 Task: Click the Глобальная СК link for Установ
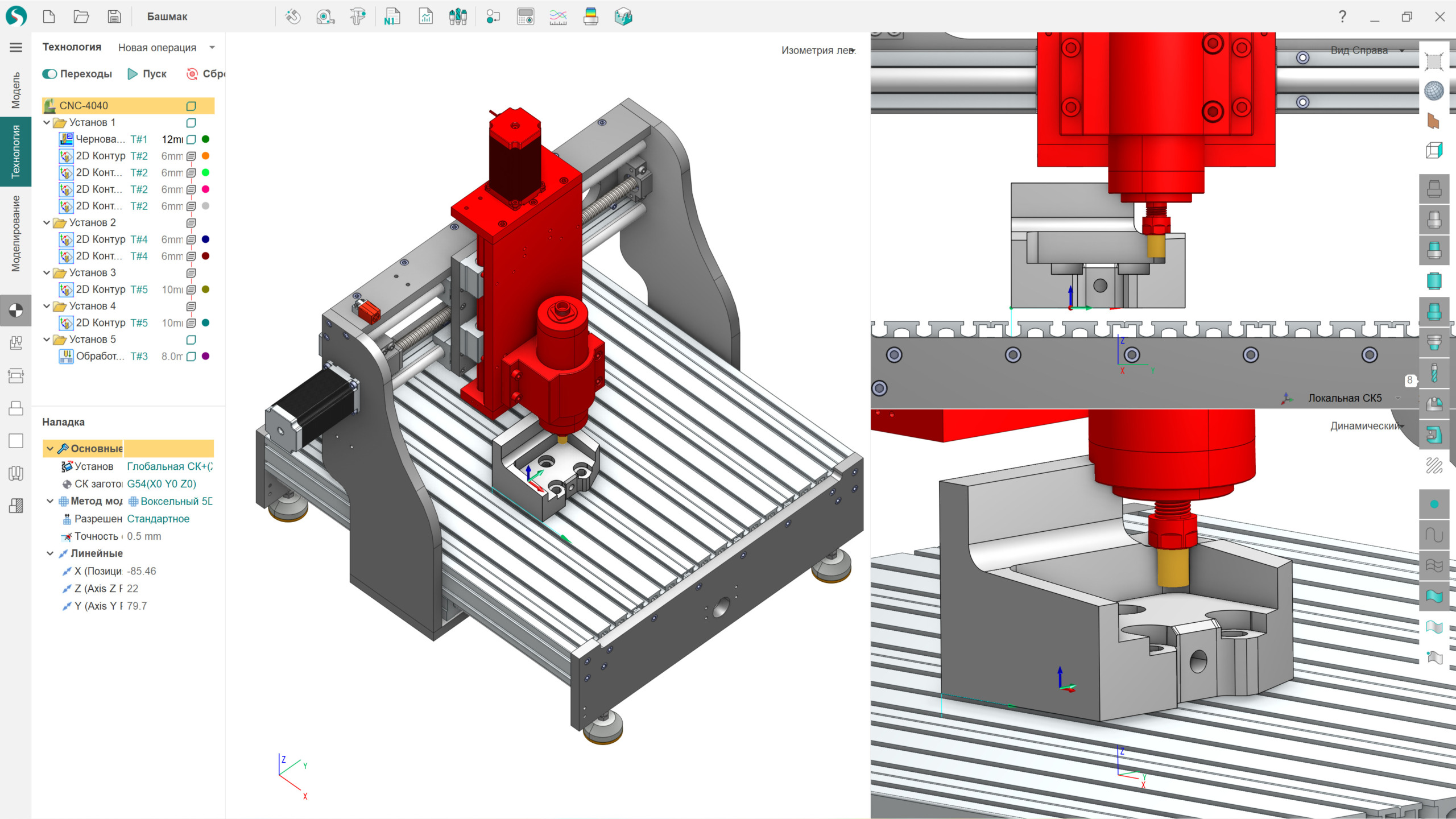point(169,466)
